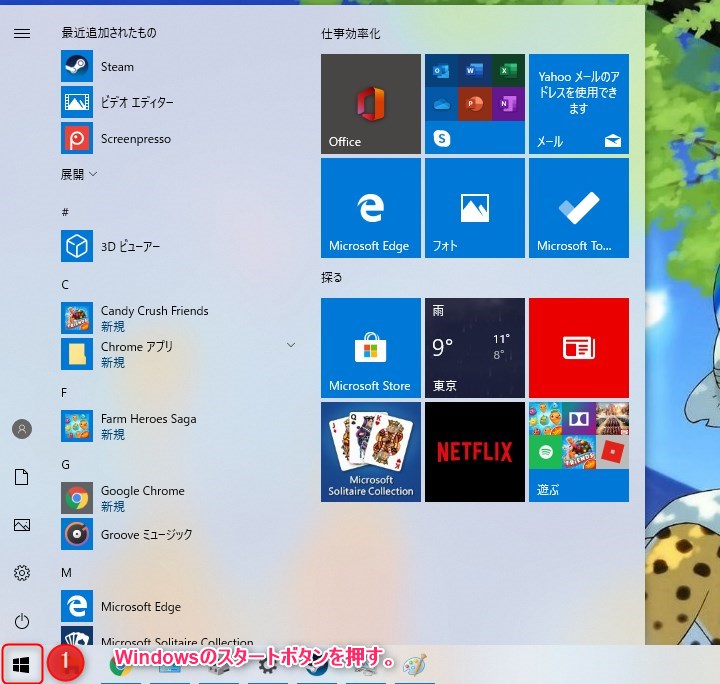Open Screenpresso from the app list
720x684 pixels.
[179, 138]
